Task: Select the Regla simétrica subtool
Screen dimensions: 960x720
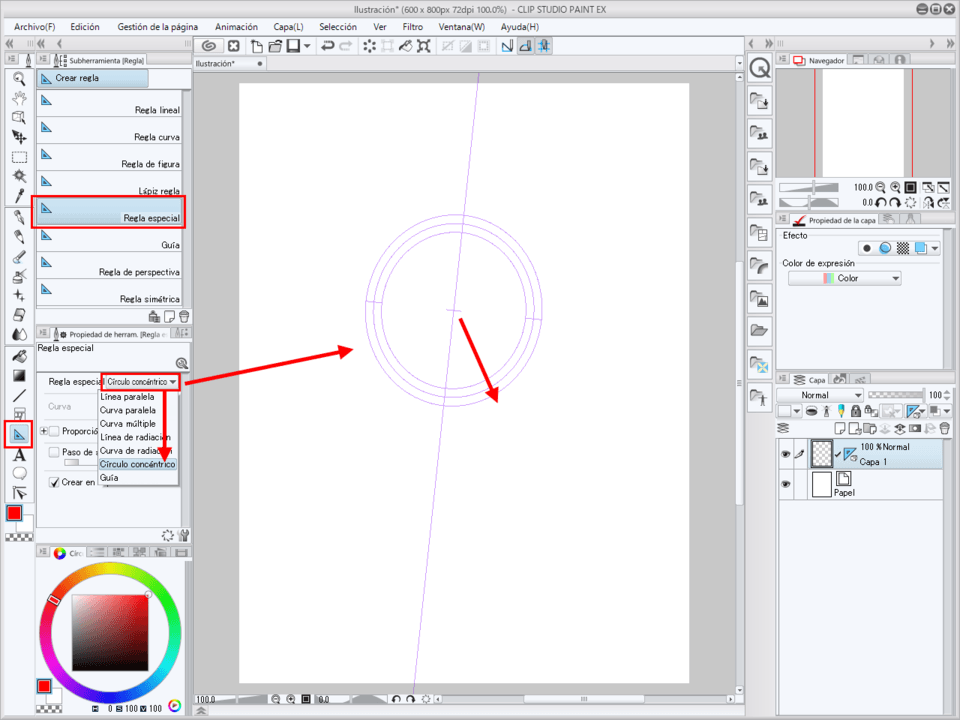Action: (x=110, y=292)
